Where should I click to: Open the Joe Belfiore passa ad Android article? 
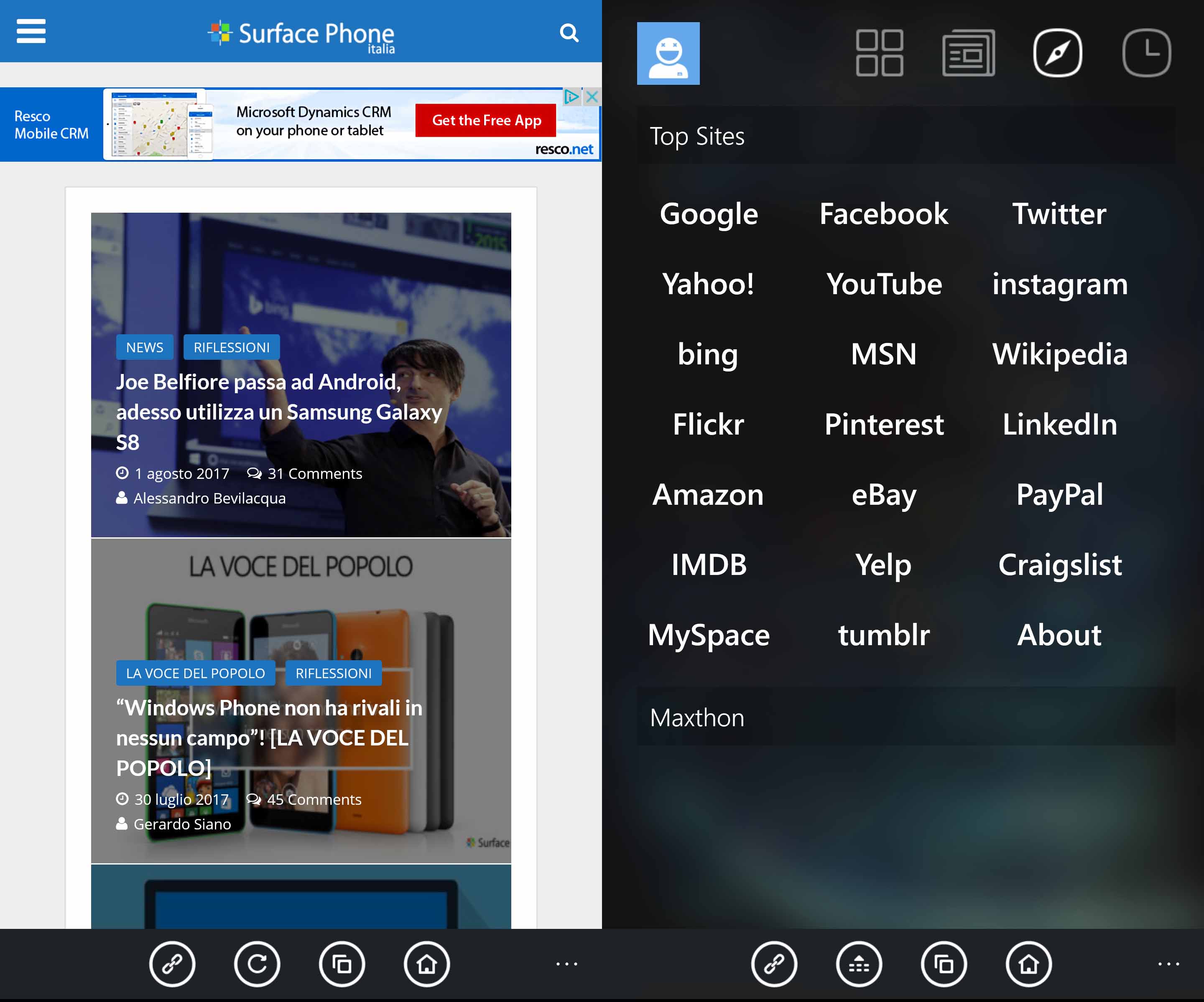(279, 411)
